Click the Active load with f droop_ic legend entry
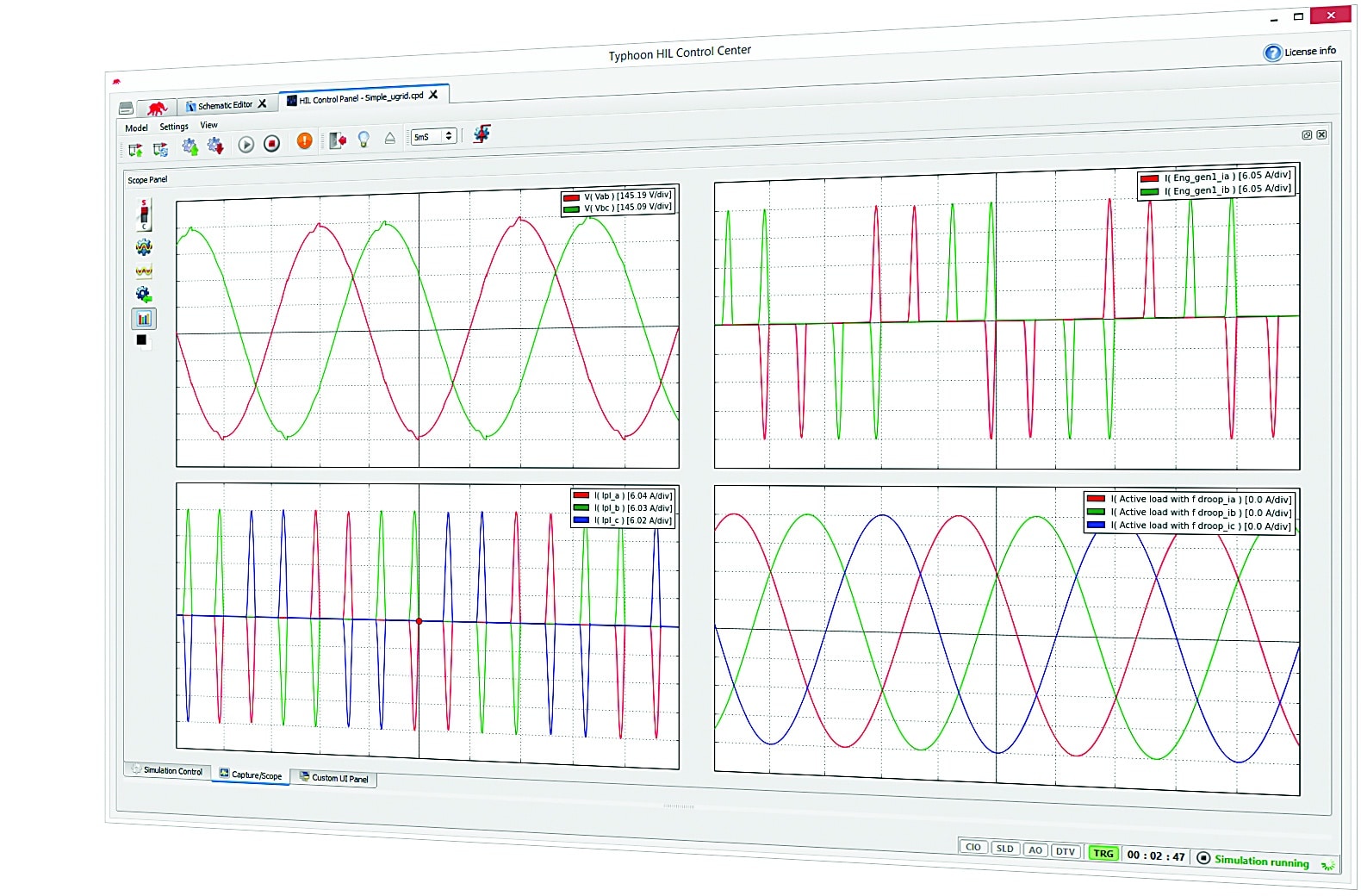The image size is (1361, 896). pos(1190,526)
